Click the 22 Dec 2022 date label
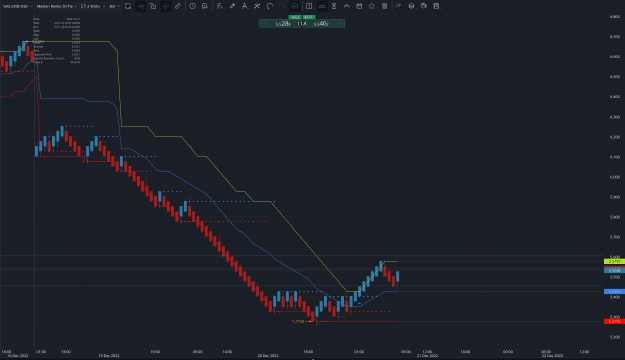The height and width of the screenshot is (360, 625). (552, 356)
